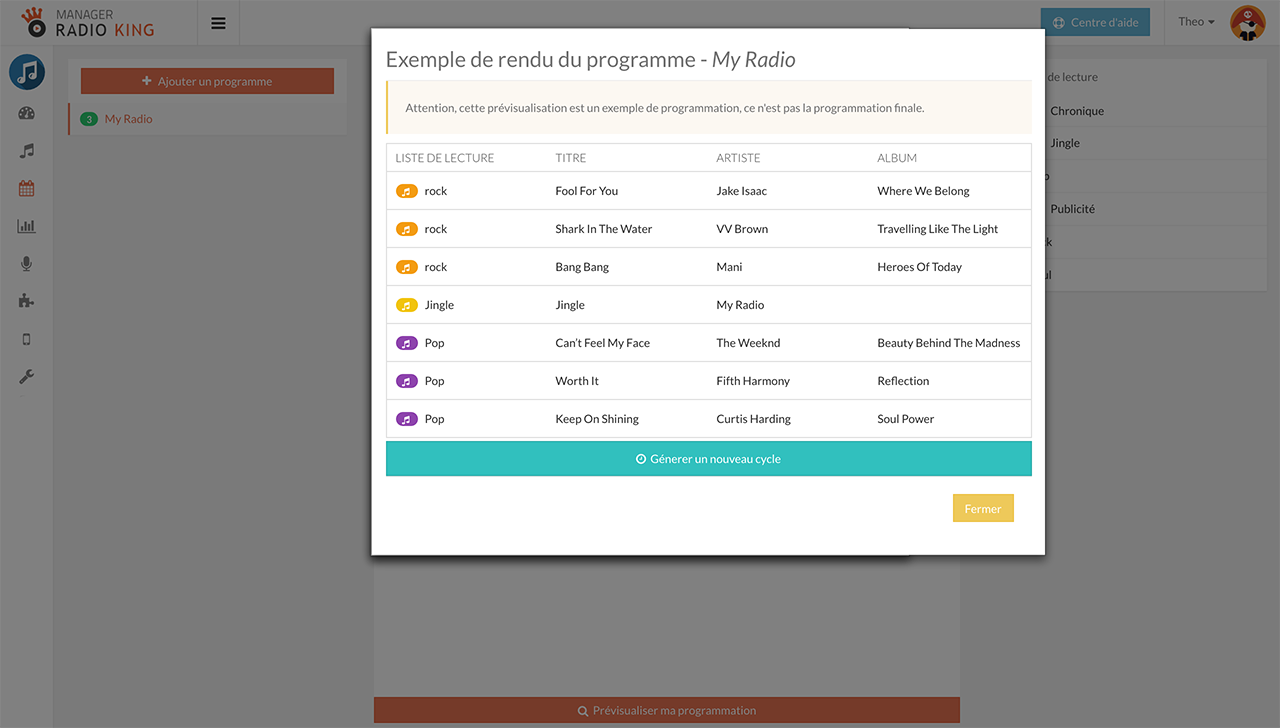The height and width of the screenshot is (728, 1280).
Task: Click the LISTE DE LECTURE column header
Action: click(445, 158)
